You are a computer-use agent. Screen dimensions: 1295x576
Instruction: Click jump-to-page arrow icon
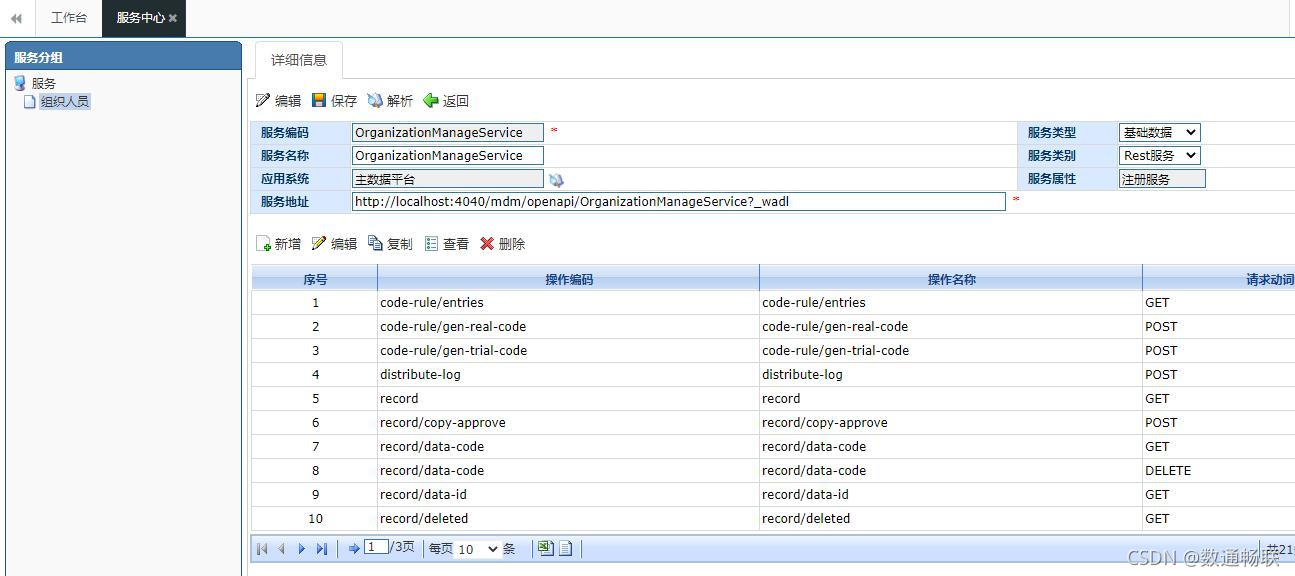point(354,549)
